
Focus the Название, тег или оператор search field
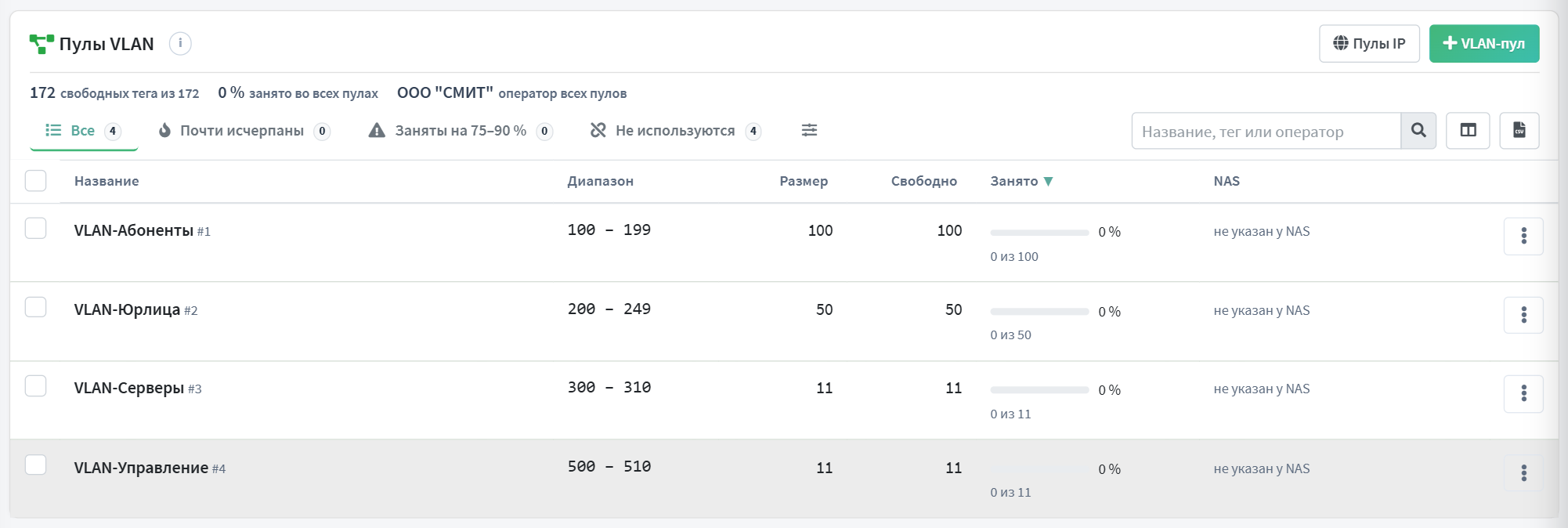(x=1266, y=131)
